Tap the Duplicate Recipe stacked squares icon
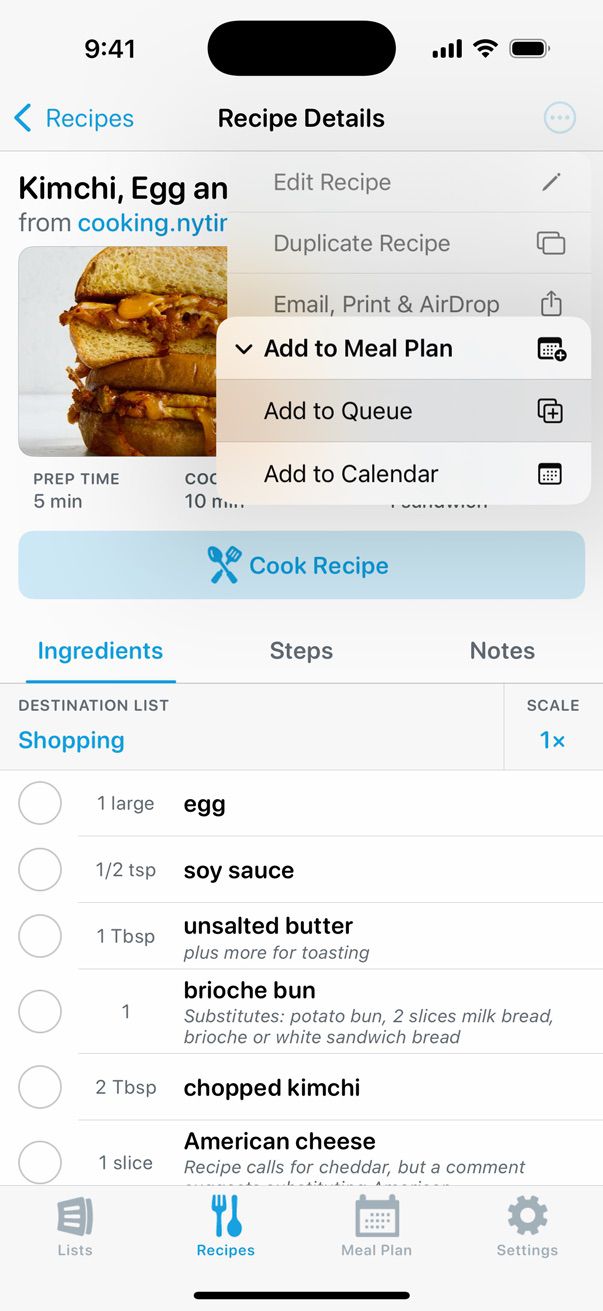The height and width of the screenshot is (1311, 603). pyautogui.click(x=551, y=243)
